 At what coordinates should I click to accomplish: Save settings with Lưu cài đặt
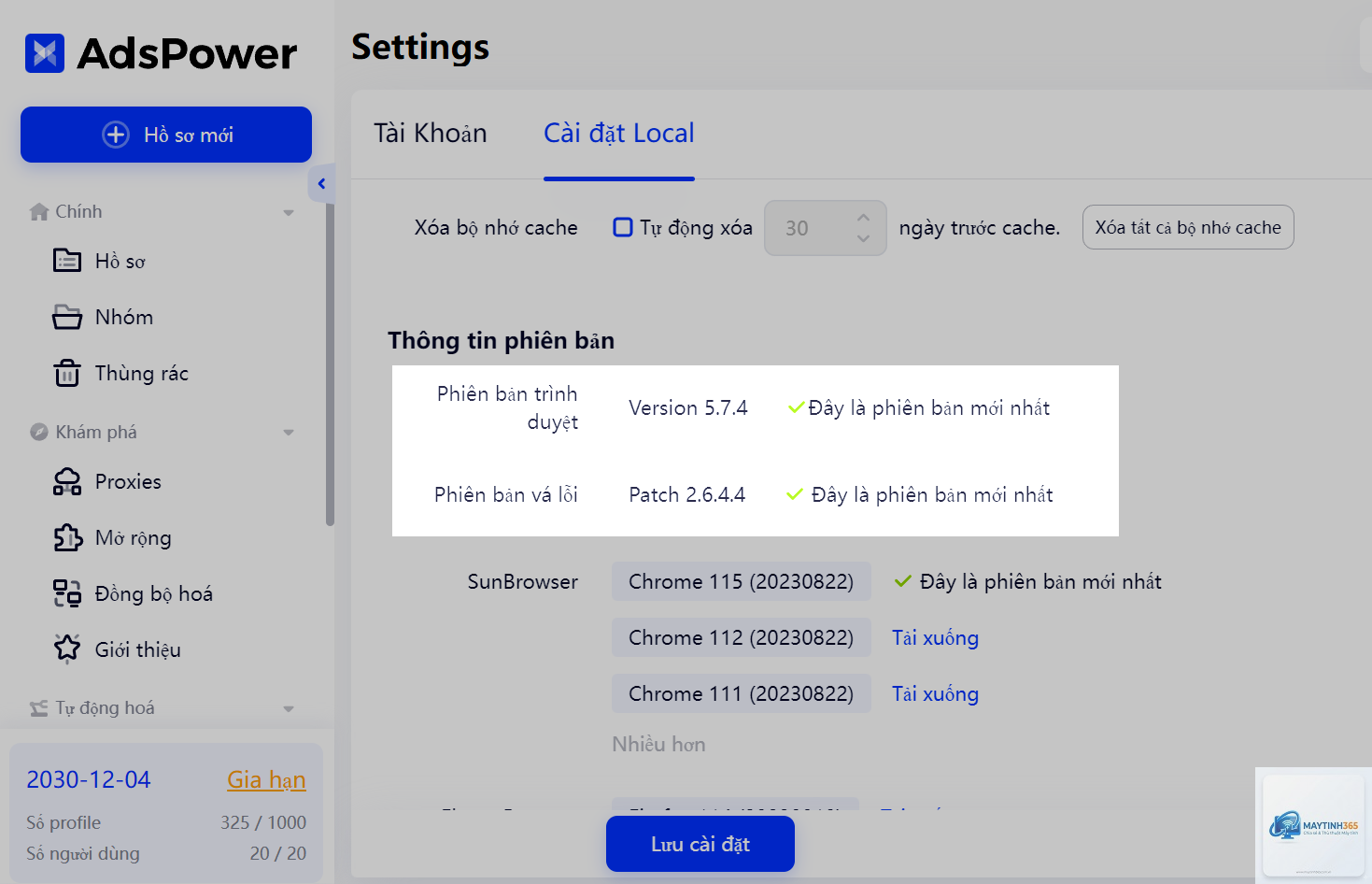coord(700,844)
